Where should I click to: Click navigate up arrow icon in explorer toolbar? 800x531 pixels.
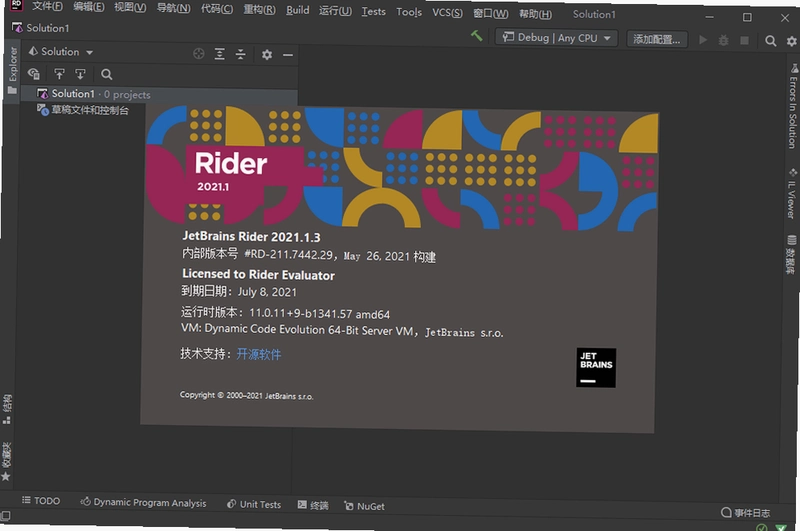coord(59,74)
